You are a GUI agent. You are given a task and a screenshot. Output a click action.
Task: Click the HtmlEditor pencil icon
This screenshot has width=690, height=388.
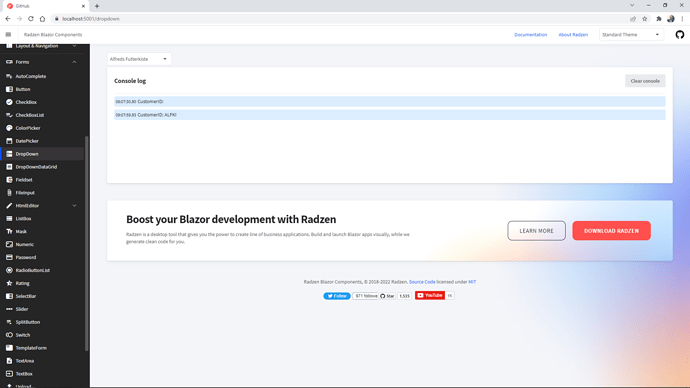point(9,205)
